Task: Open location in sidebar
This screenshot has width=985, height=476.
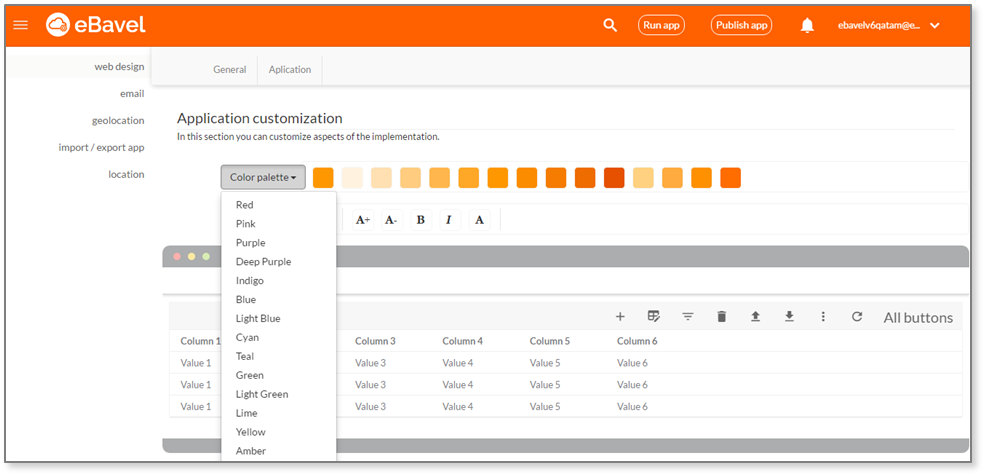Action: tap(126, 175)
